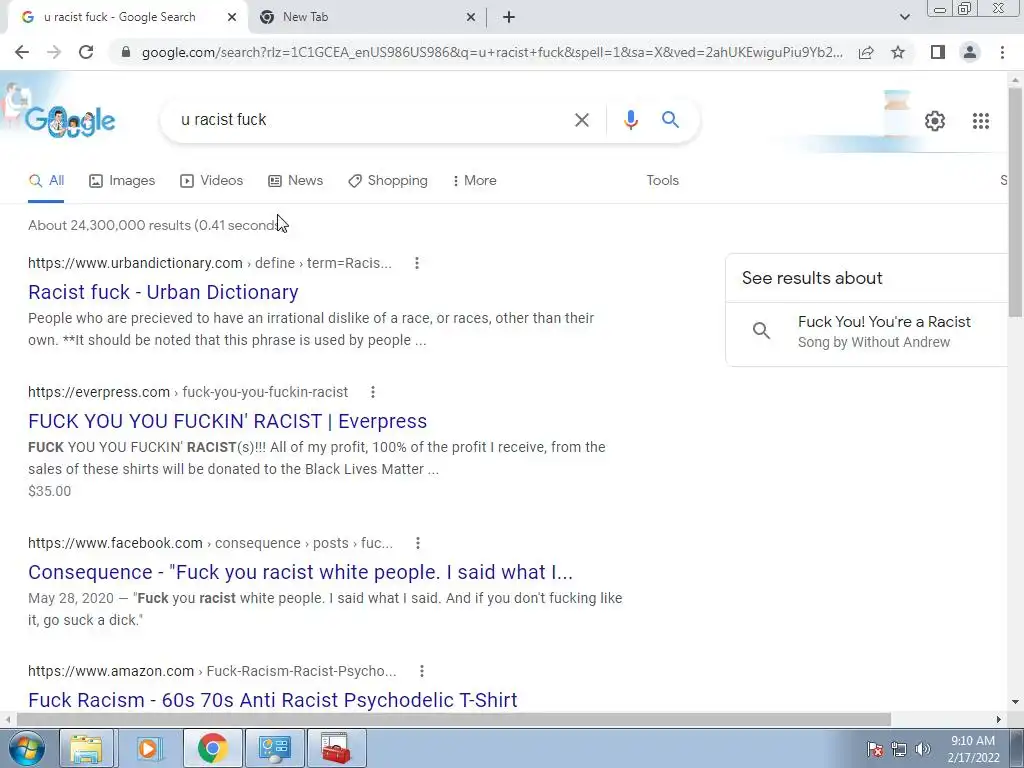Close the New Tab tab
This screenshot has width=1024, height=768.
(x=470, y=17)
